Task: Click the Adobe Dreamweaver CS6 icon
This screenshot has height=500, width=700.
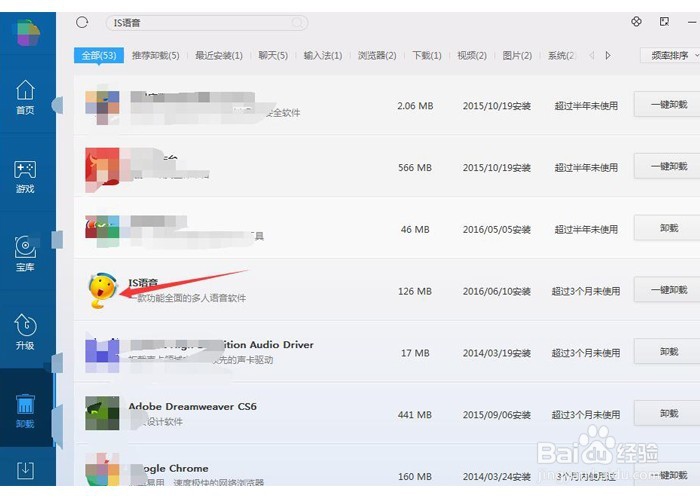Action: 102,413
